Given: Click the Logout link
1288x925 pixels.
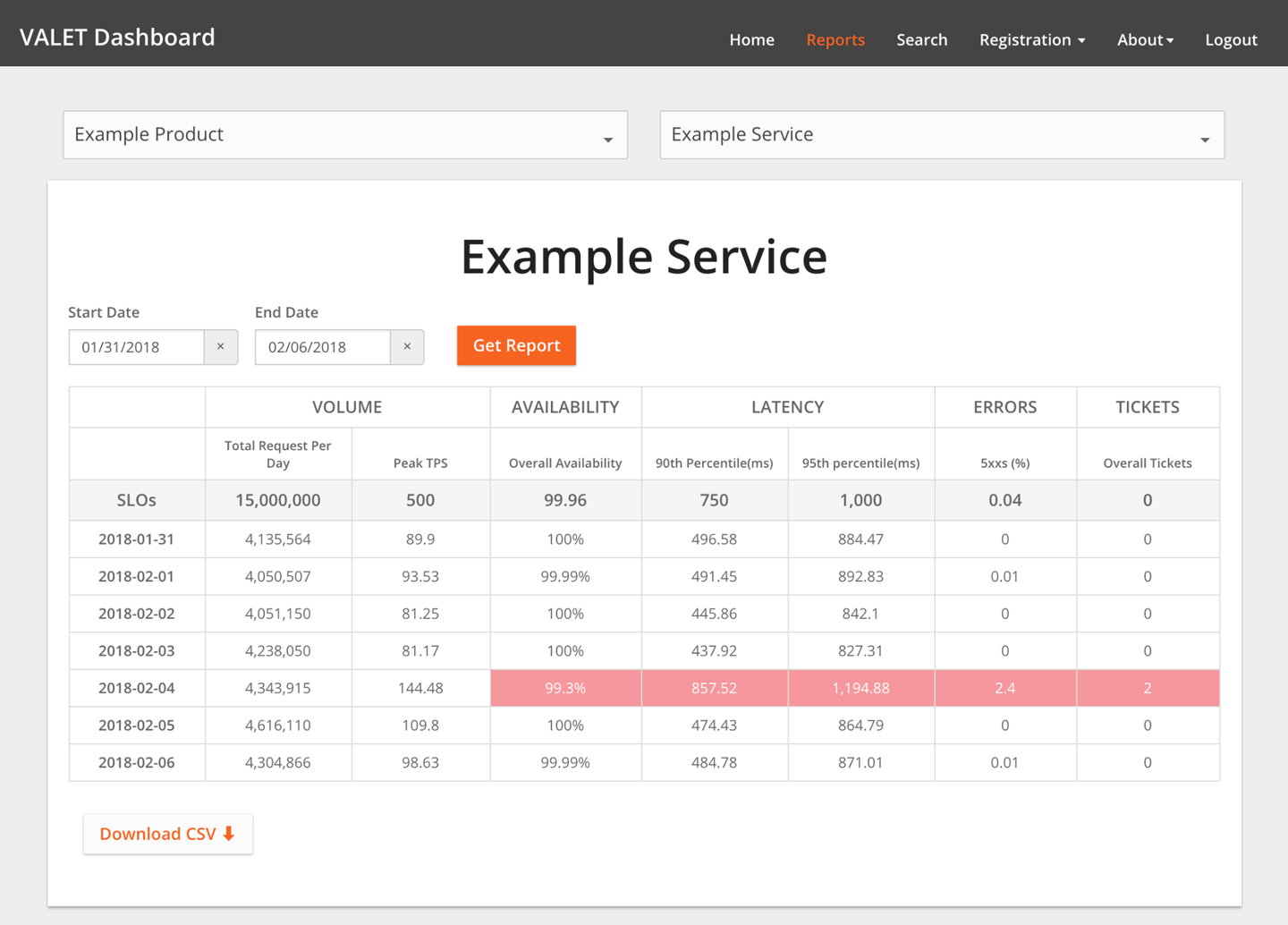Looking at the screenshot, I should coord(1230,40).
